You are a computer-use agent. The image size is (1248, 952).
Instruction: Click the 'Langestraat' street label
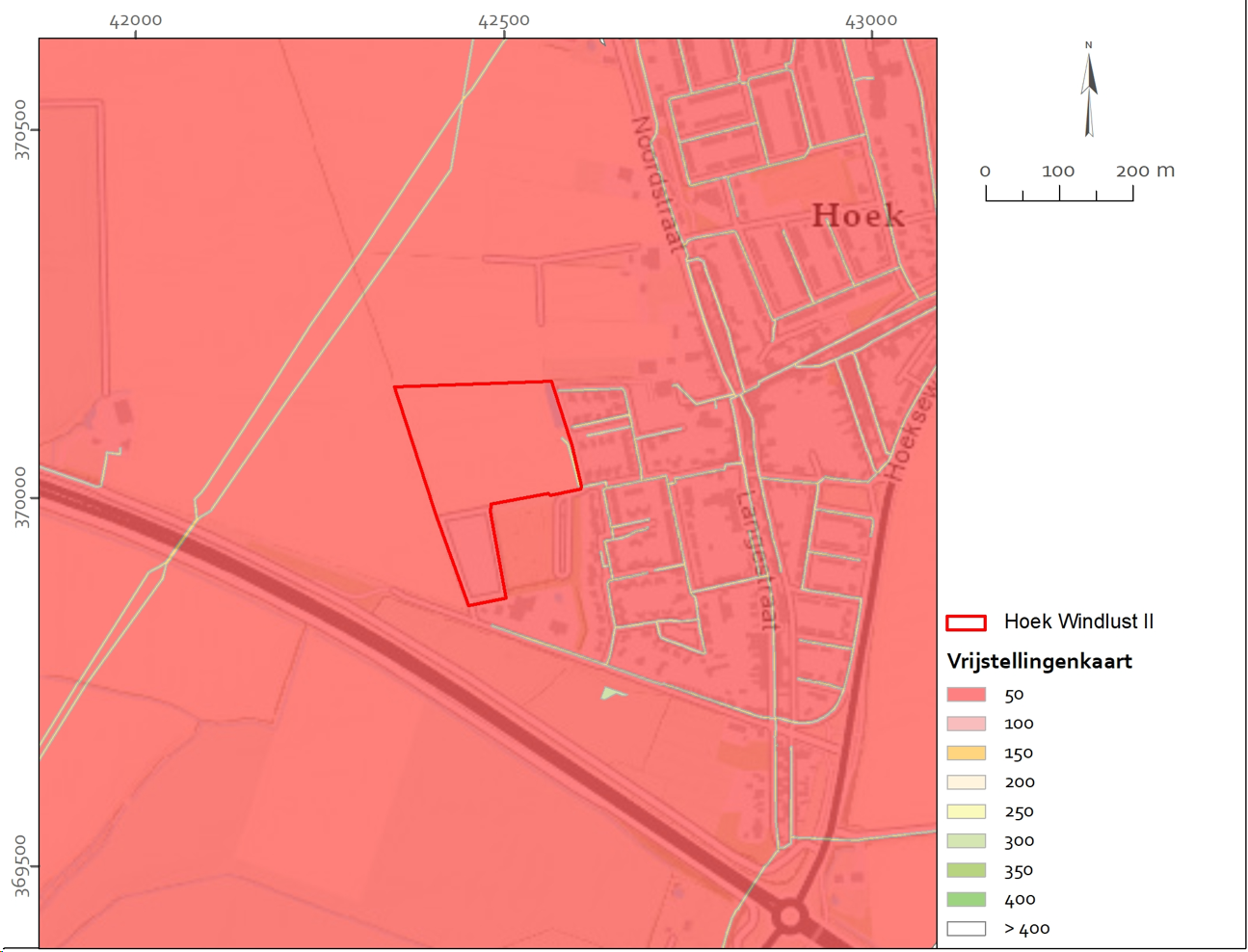[757, 560]
